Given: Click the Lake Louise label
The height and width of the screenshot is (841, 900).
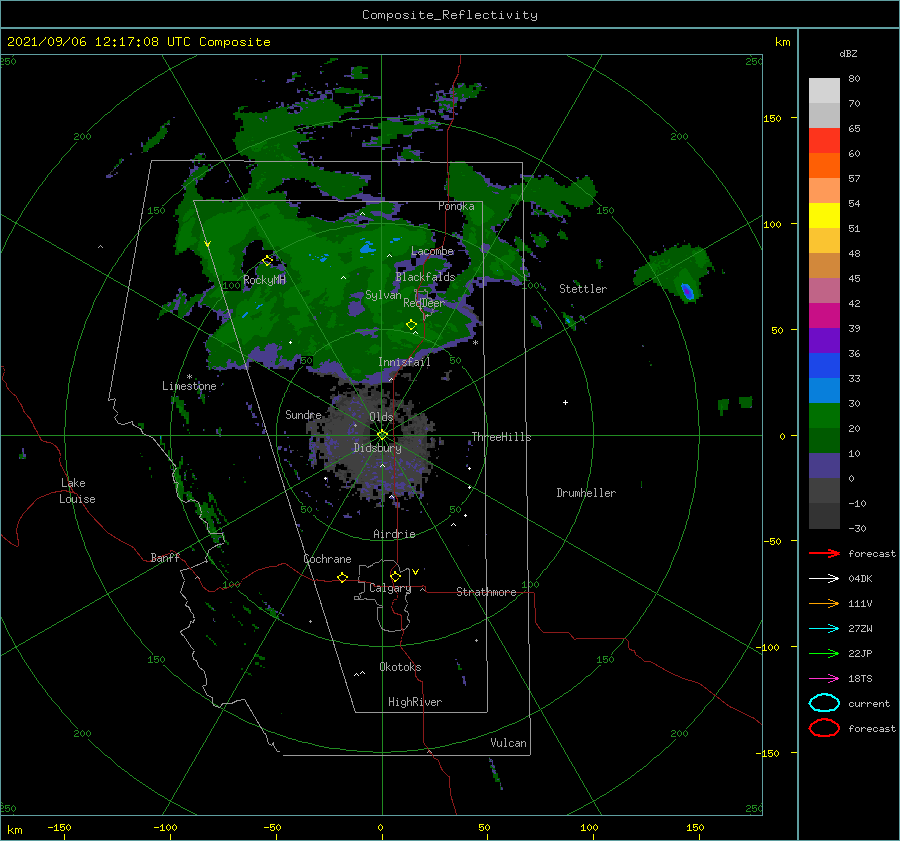Looking at the screenshot, I should (77, 491).
